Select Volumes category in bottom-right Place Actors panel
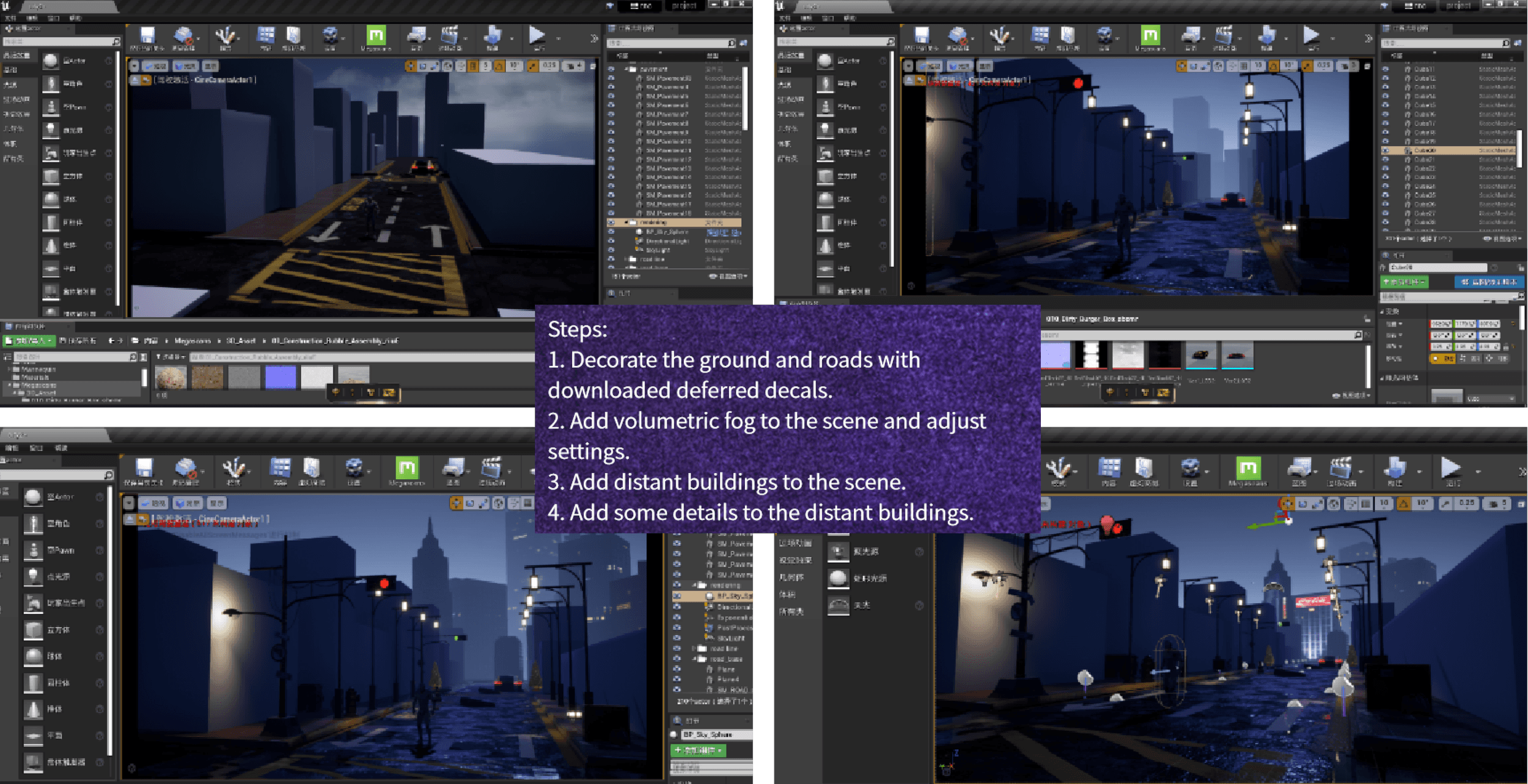1528x784 pixels. coord(787,595)
